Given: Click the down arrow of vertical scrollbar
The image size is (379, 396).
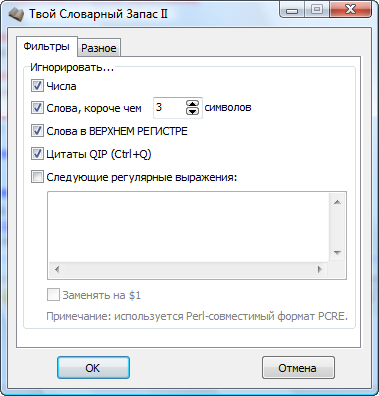Looking at the screenshot, I should point(337,253).
